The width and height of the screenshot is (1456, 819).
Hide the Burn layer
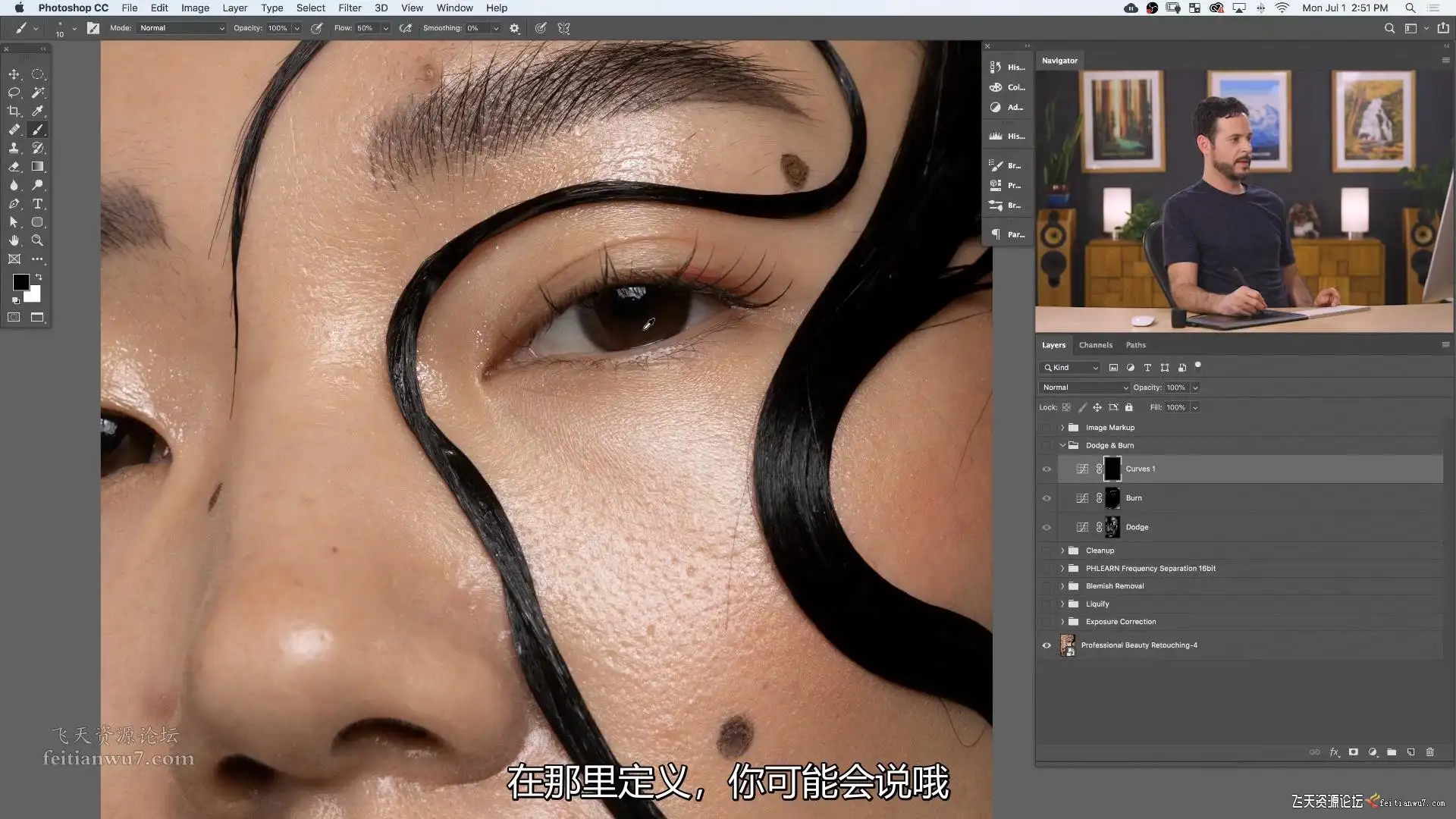pyautogui.click(x=1046, y=498)
